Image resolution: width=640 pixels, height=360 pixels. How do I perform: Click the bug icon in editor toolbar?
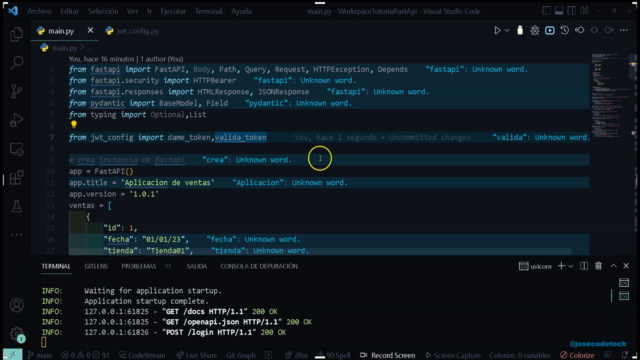(x=535, y=31)
